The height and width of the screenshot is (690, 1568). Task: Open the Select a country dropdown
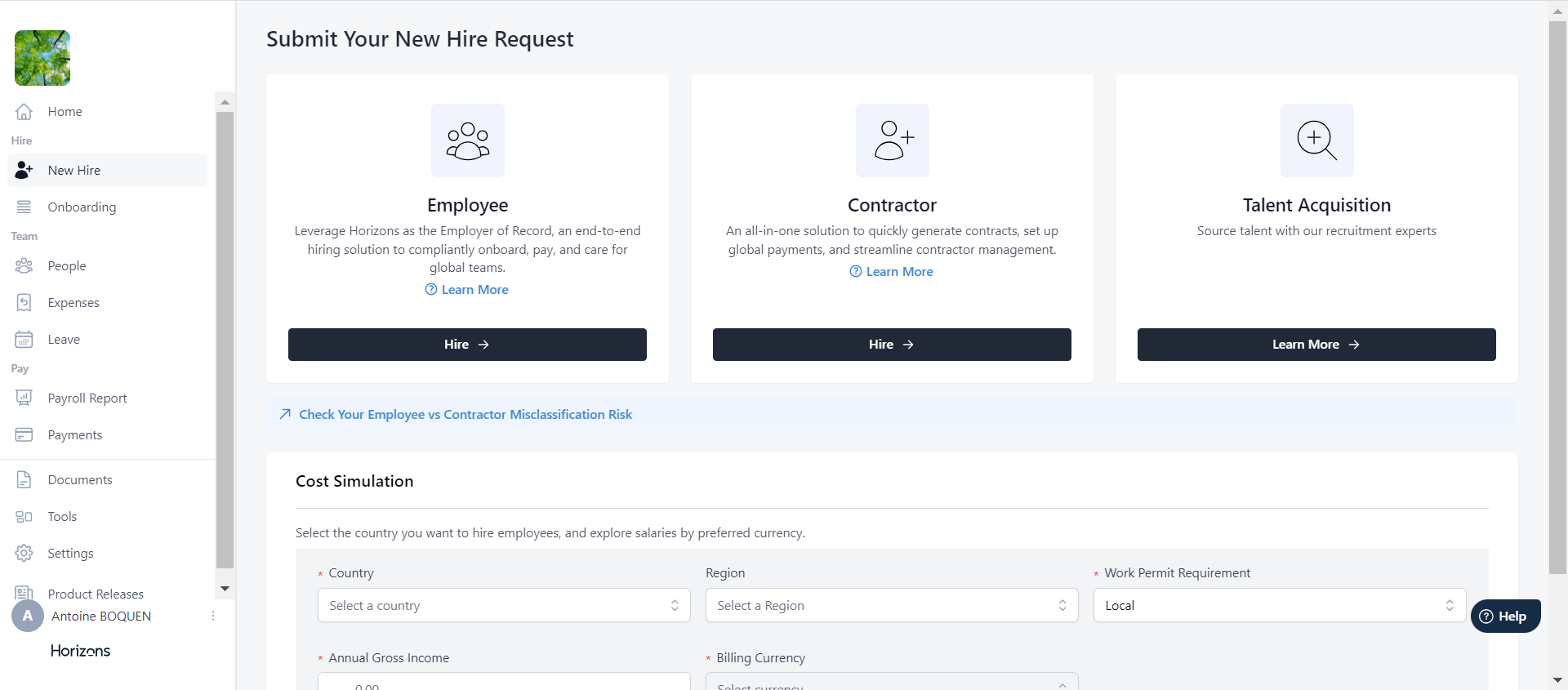(x=503, y=606)
